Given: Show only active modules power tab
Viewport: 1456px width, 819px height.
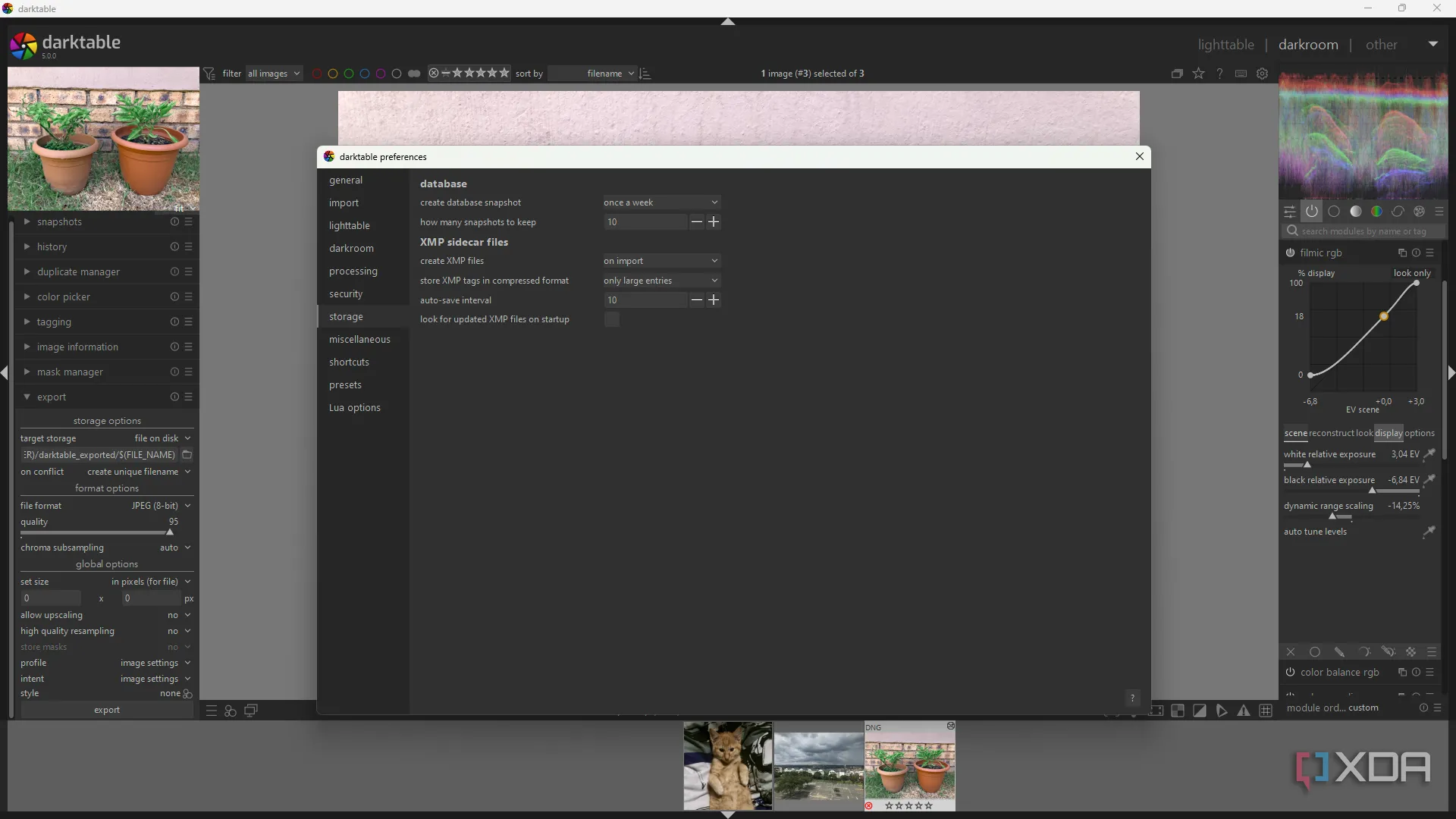Looking at the screenshot, I should (x=1312, y=212).
